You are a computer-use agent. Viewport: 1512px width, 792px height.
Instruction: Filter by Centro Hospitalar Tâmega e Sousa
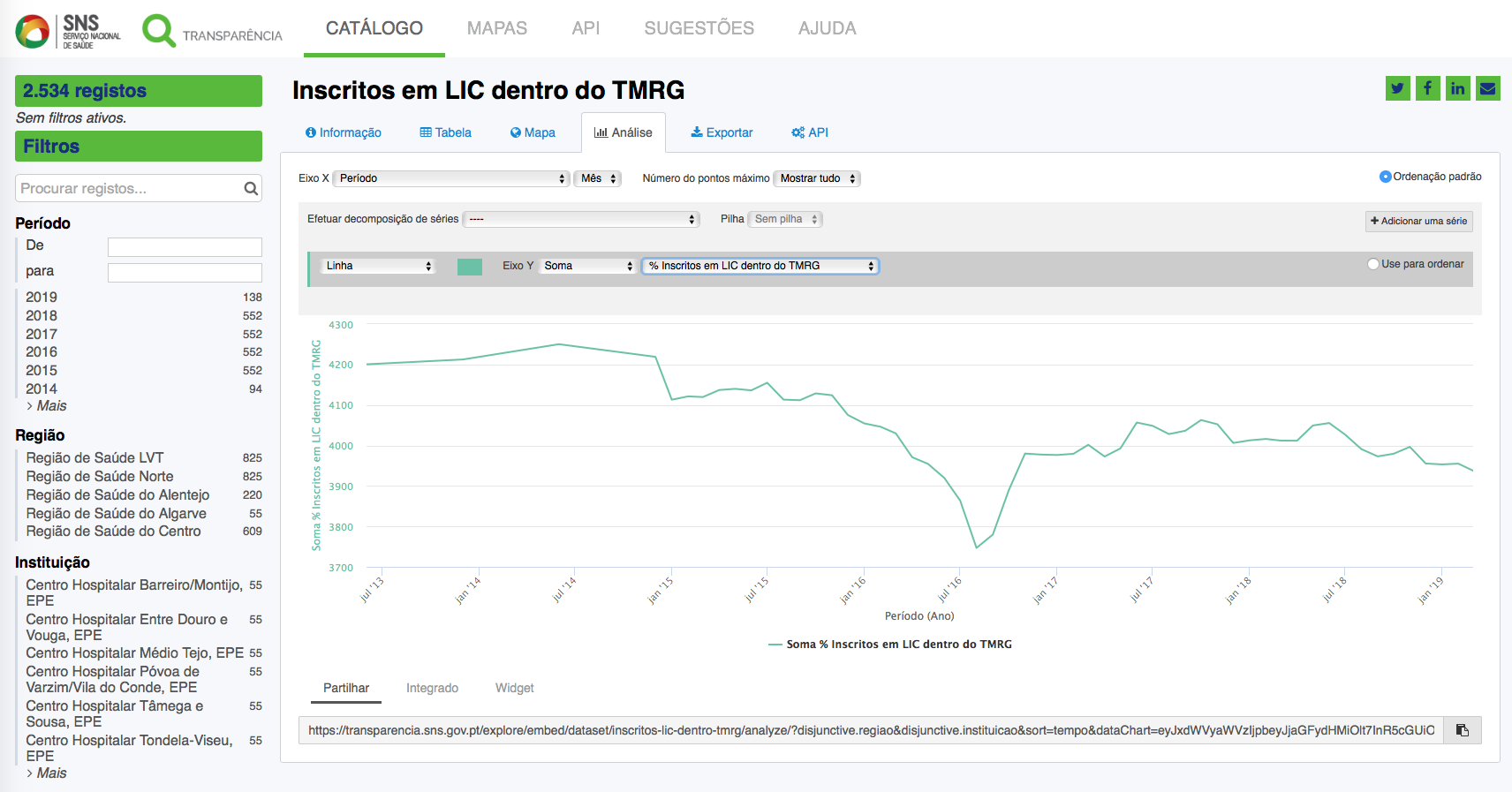pyautogui.click(x=144, y=714)
